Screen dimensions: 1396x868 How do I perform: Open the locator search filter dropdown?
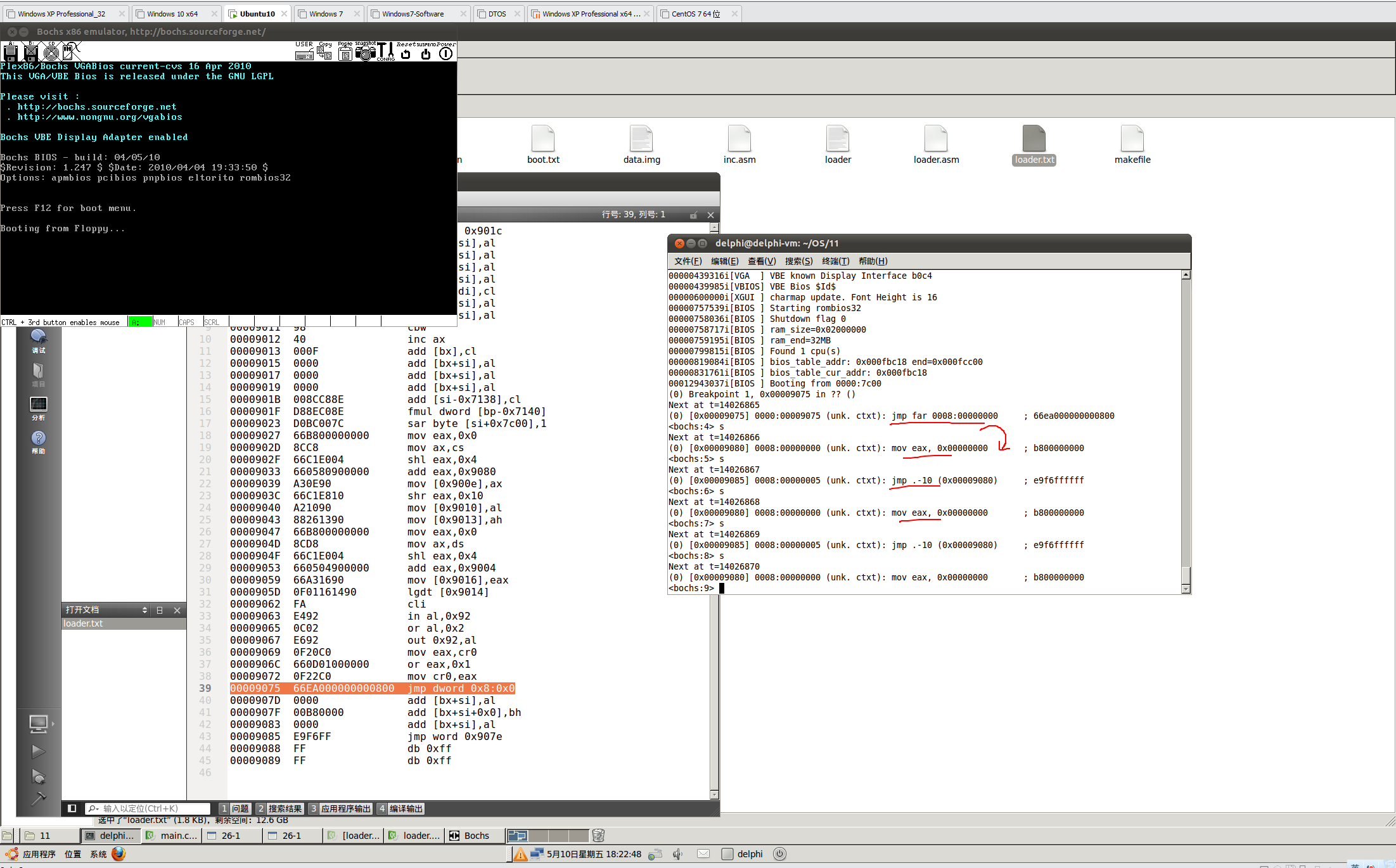tap(93, 808)
